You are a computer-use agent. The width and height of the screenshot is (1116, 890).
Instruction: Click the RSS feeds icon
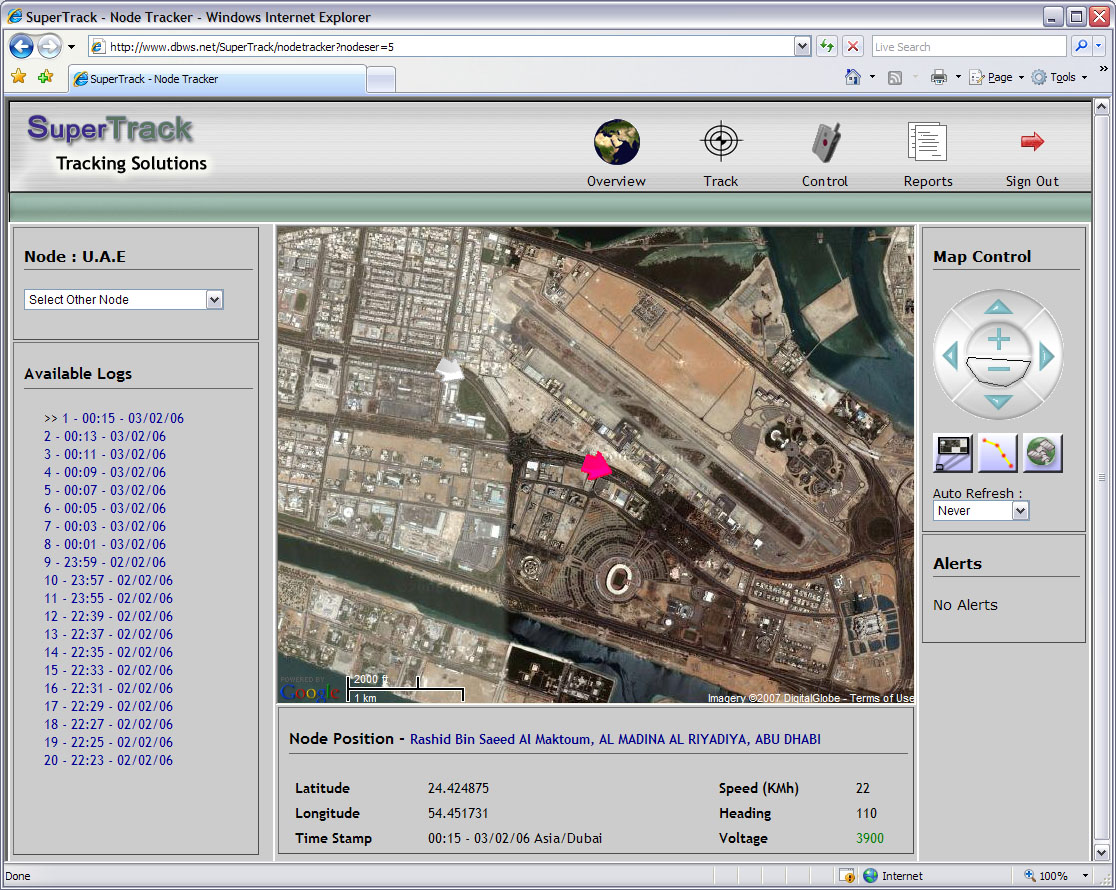(x=895, y=78)
